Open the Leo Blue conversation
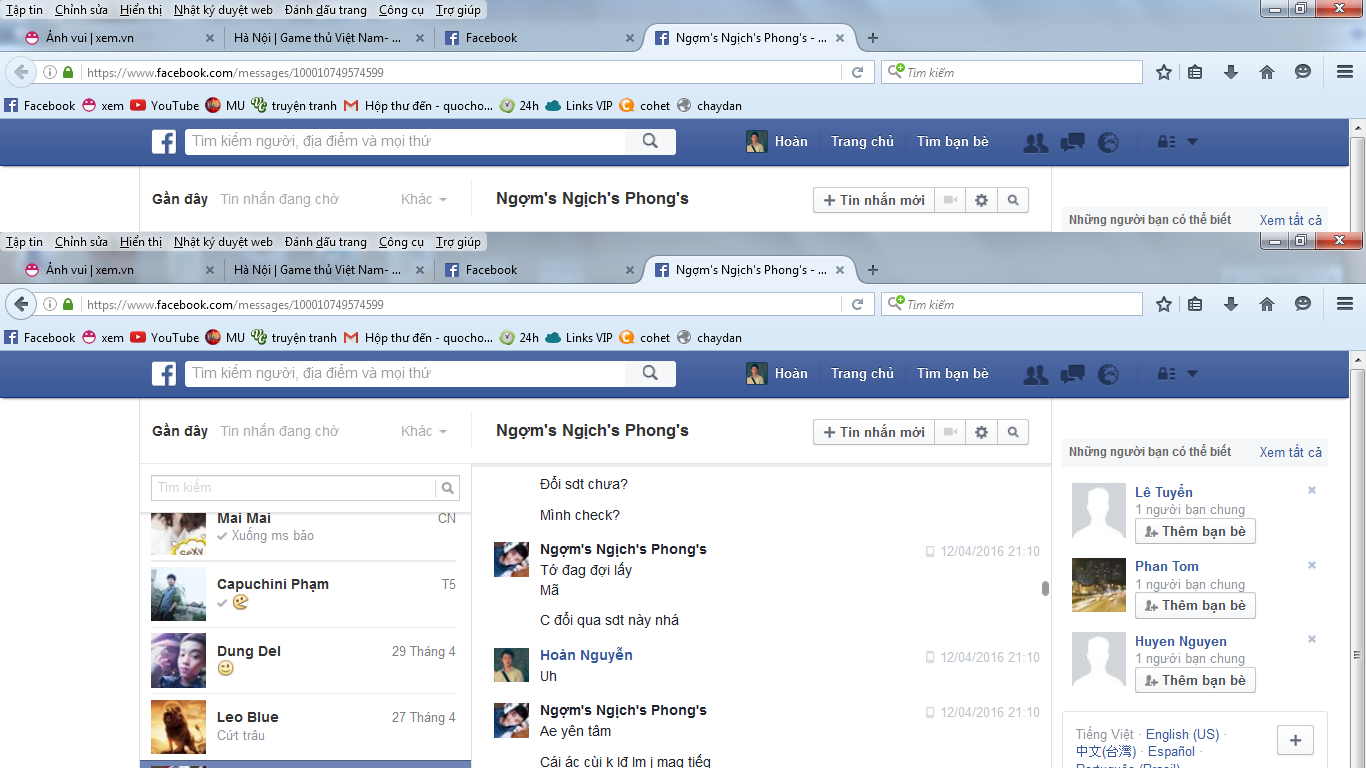Viewport: 1366px width, 768px height. point(305,727)
